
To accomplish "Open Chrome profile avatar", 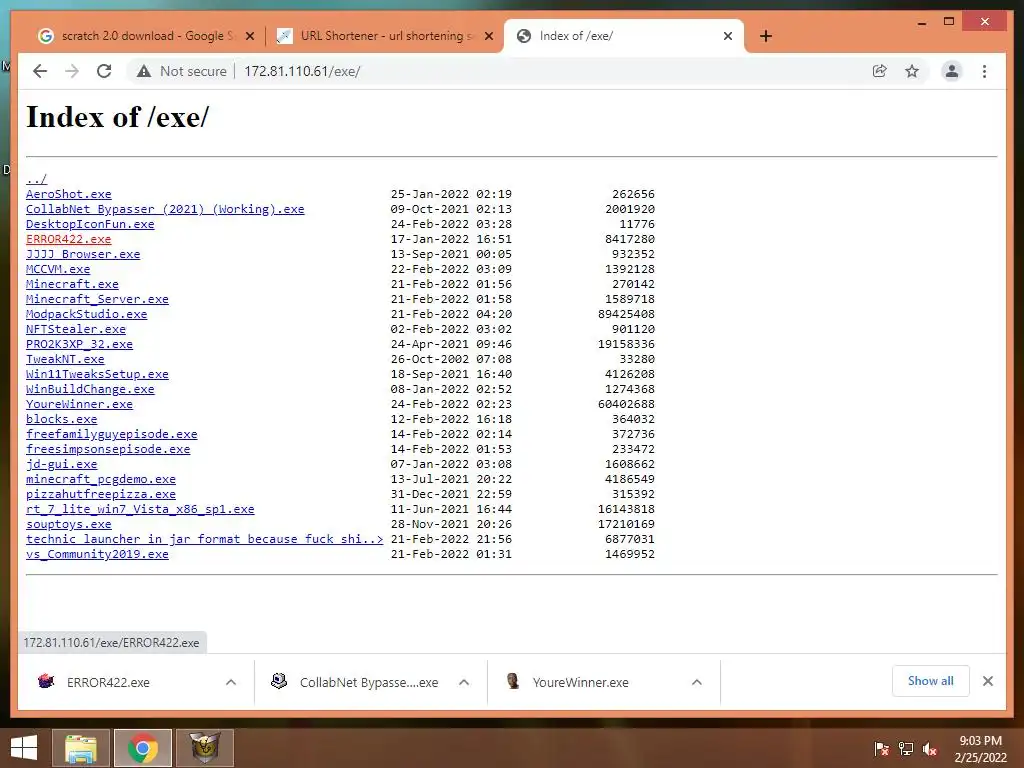I will (952, 71).
